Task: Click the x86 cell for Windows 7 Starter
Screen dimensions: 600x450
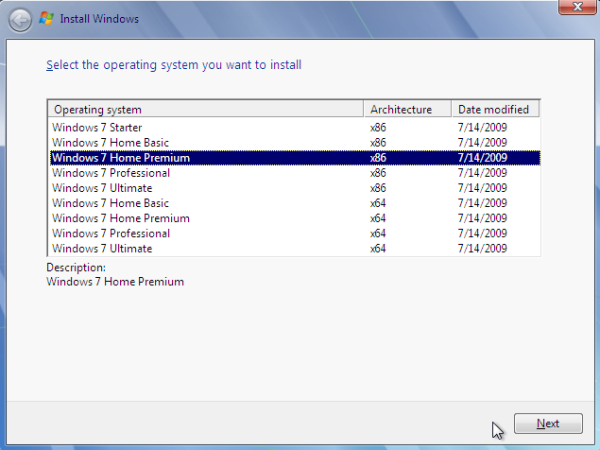Action: click(x=378, y=127)
